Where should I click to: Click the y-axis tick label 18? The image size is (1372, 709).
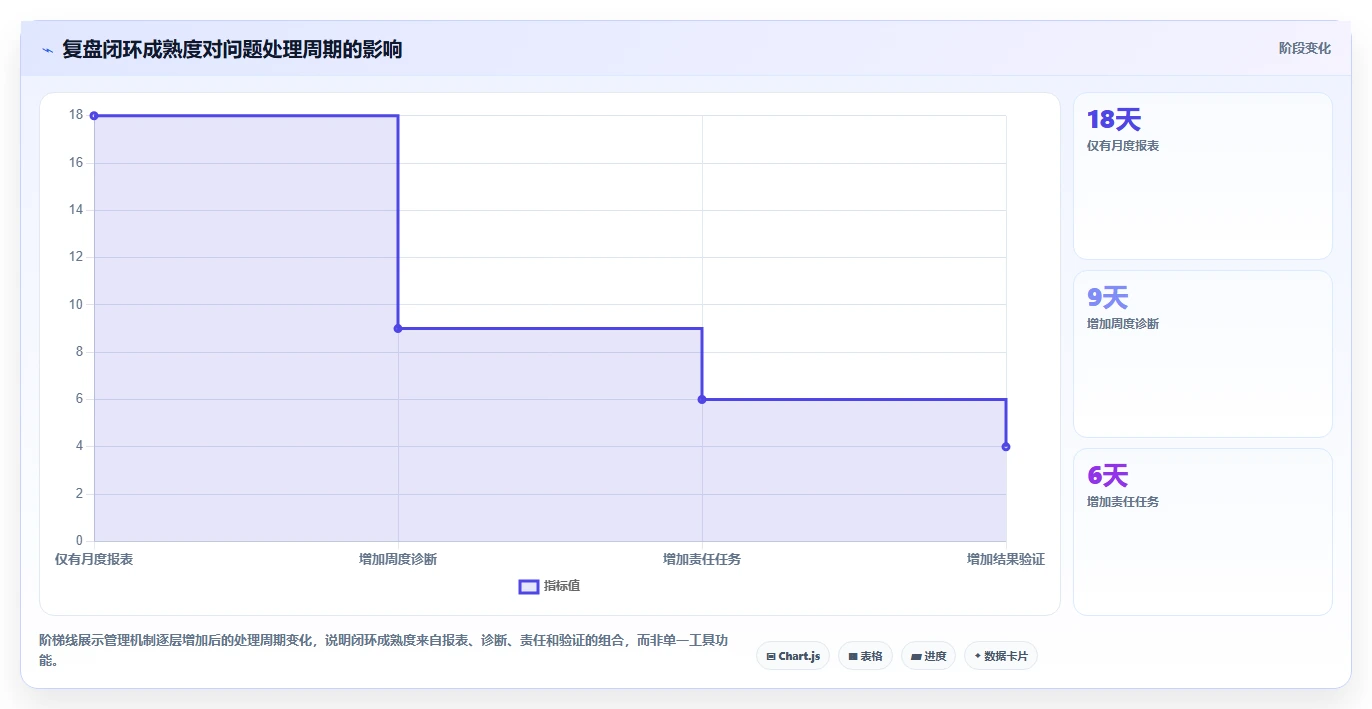[76, 115]
